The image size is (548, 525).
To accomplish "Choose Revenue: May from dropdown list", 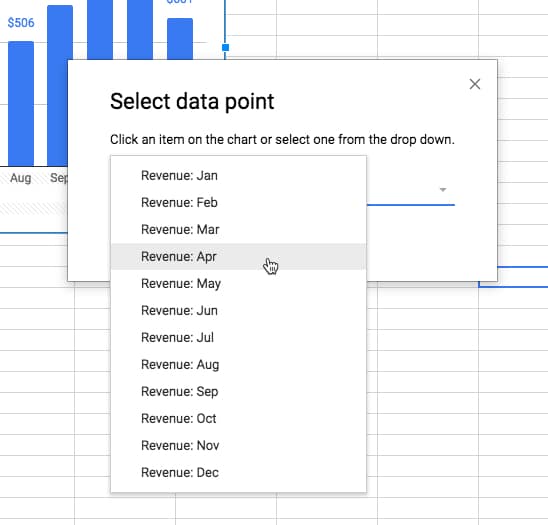I will (x=238, y=283).
